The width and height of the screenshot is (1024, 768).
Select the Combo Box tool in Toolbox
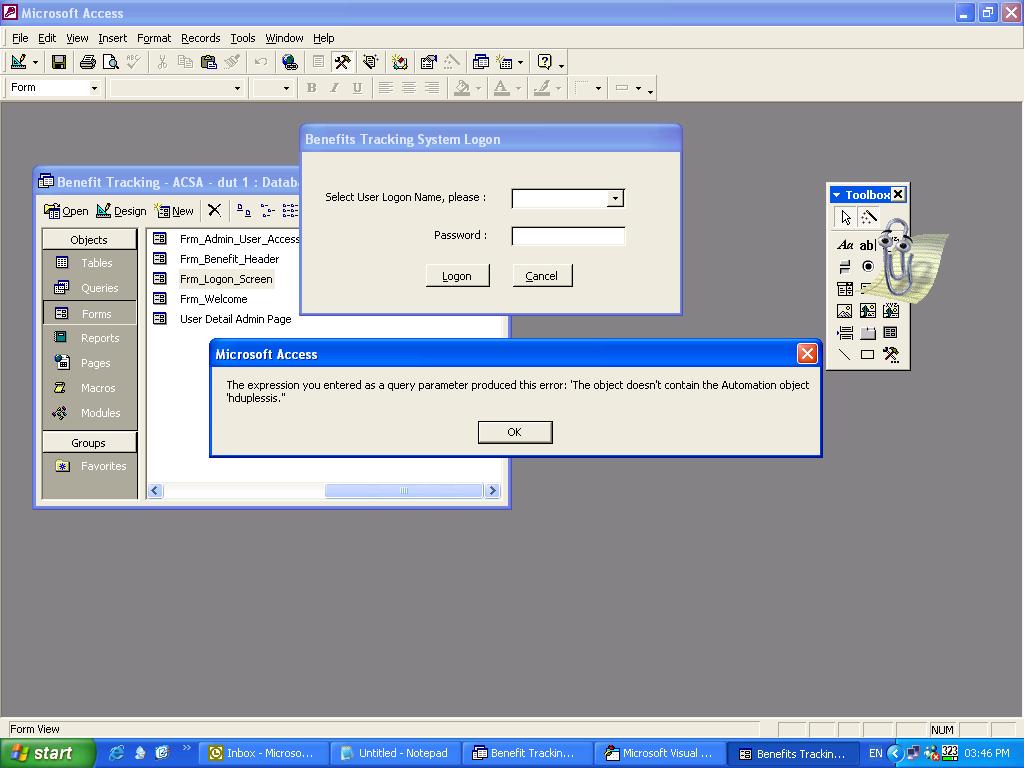[x=845, y=289]
